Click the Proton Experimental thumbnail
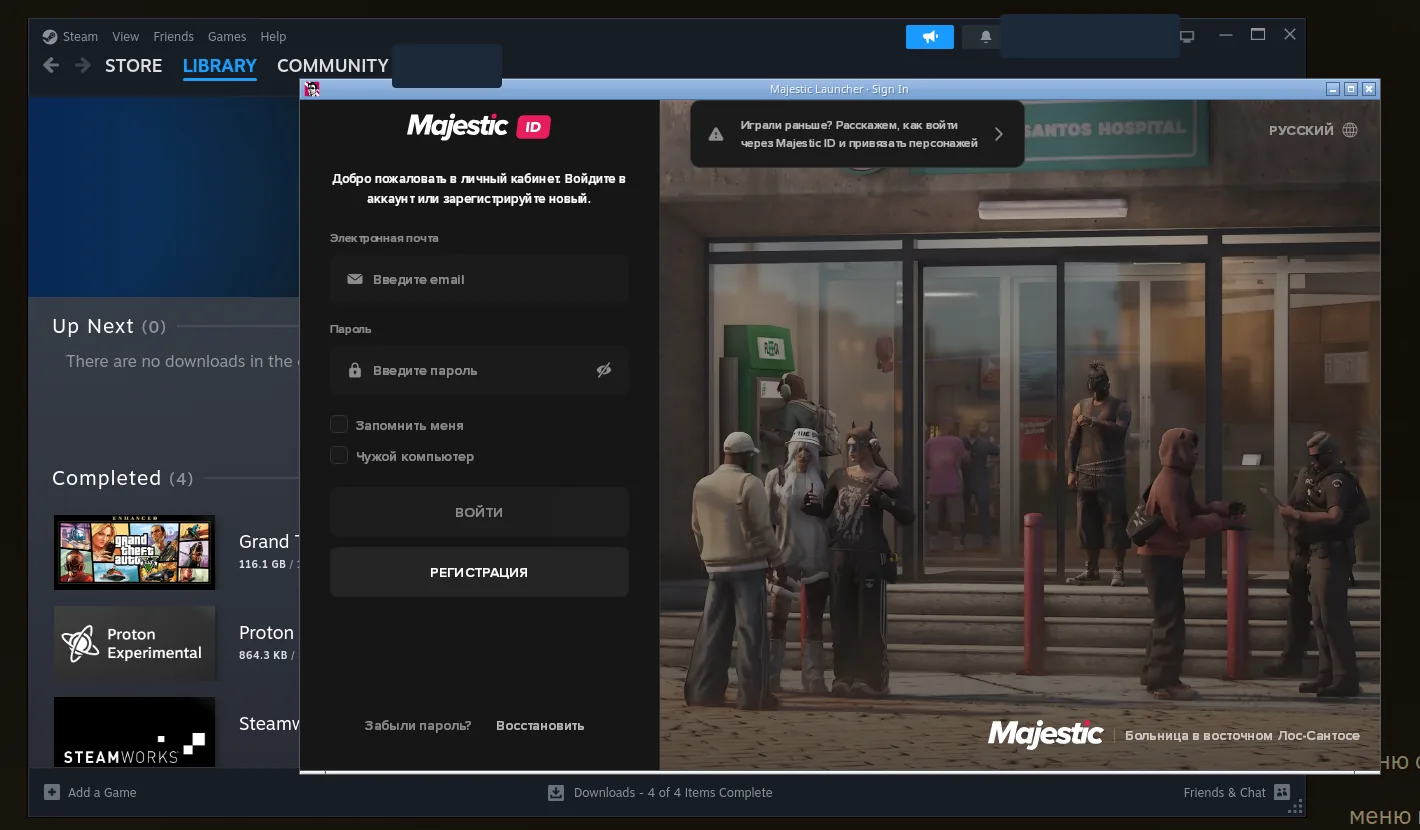 [x=134, y=643]
